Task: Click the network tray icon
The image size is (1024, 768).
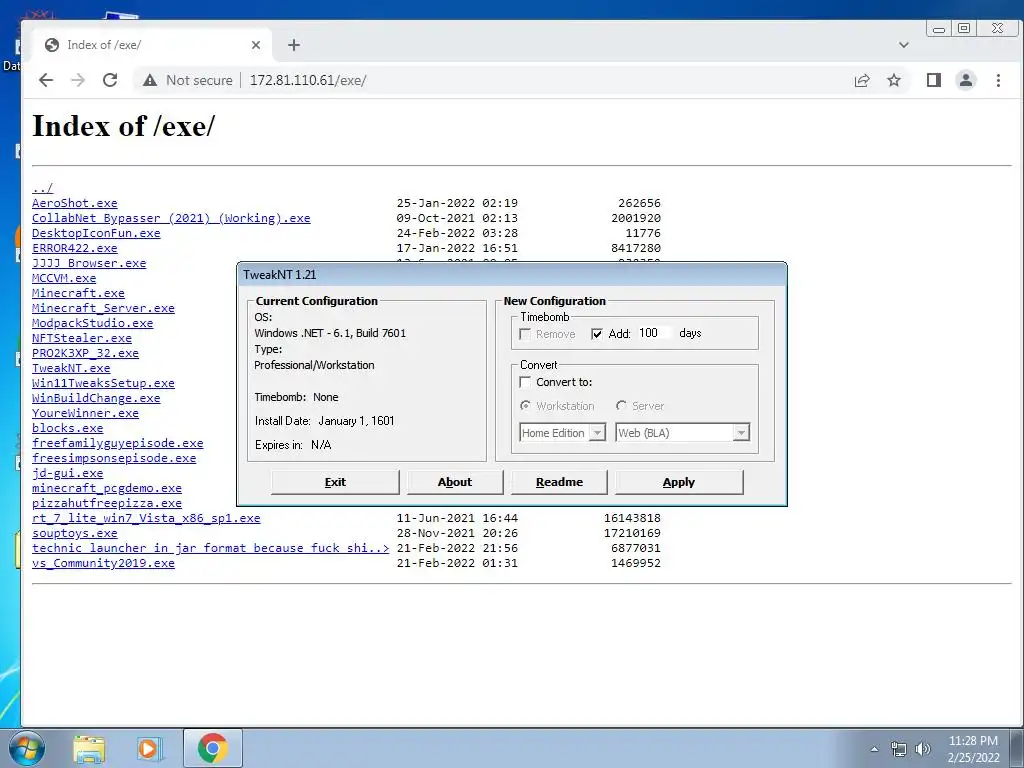Action: pos(899,749)
